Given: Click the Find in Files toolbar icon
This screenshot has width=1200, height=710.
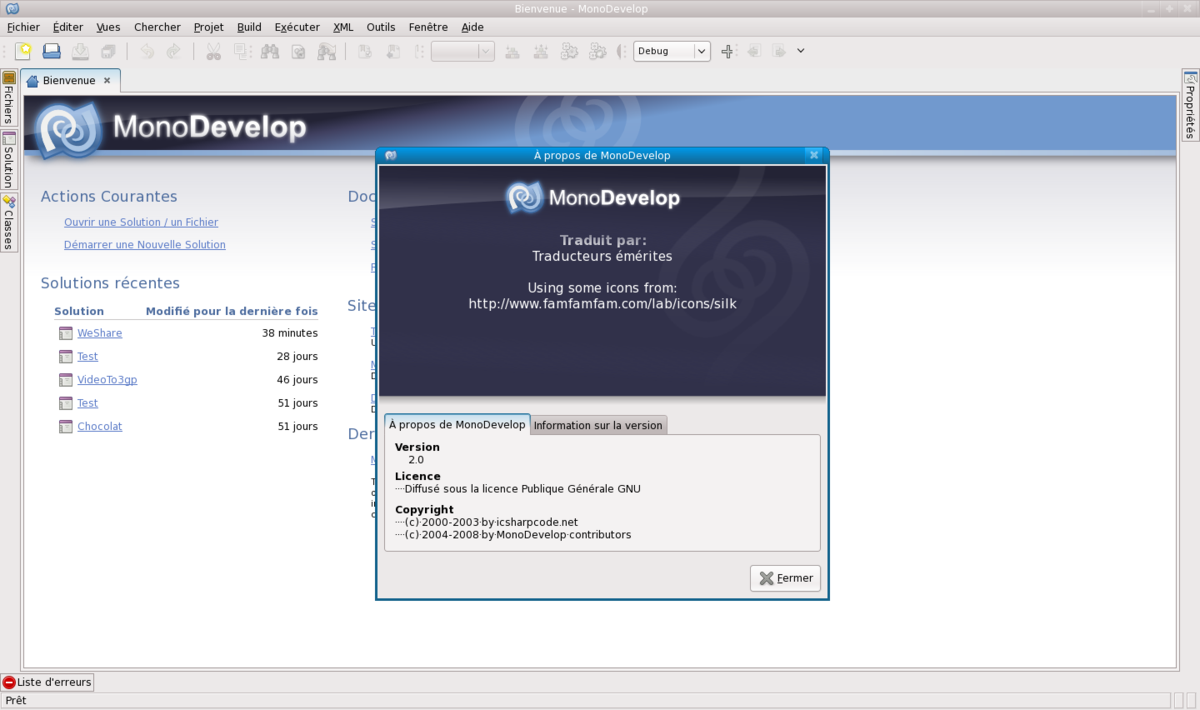Looking at the screenshot, I should coord(327,51).
